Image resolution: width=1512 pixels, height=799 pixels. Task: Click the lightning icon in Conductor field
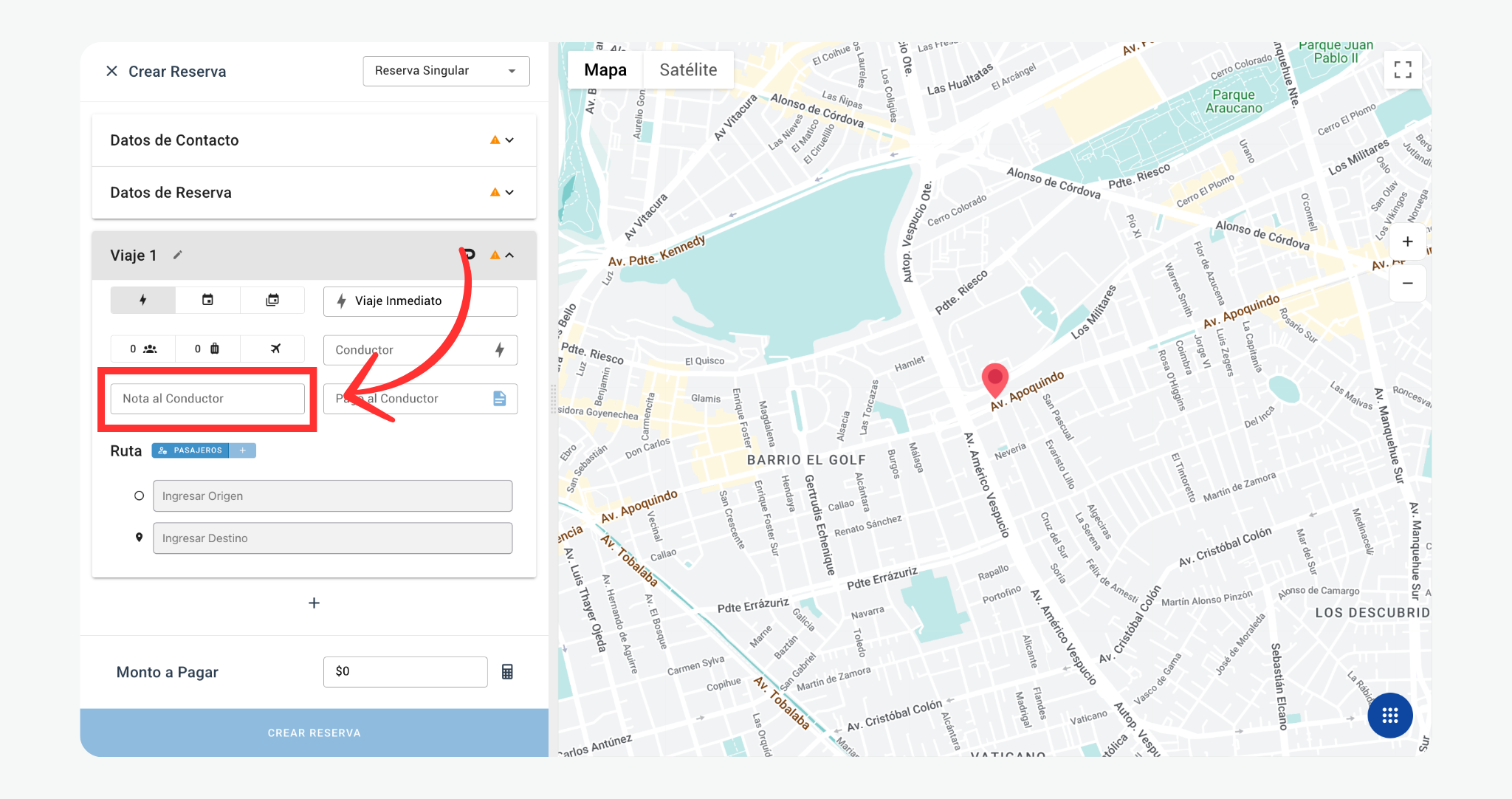pyautogui.click(x=500, y=350)
